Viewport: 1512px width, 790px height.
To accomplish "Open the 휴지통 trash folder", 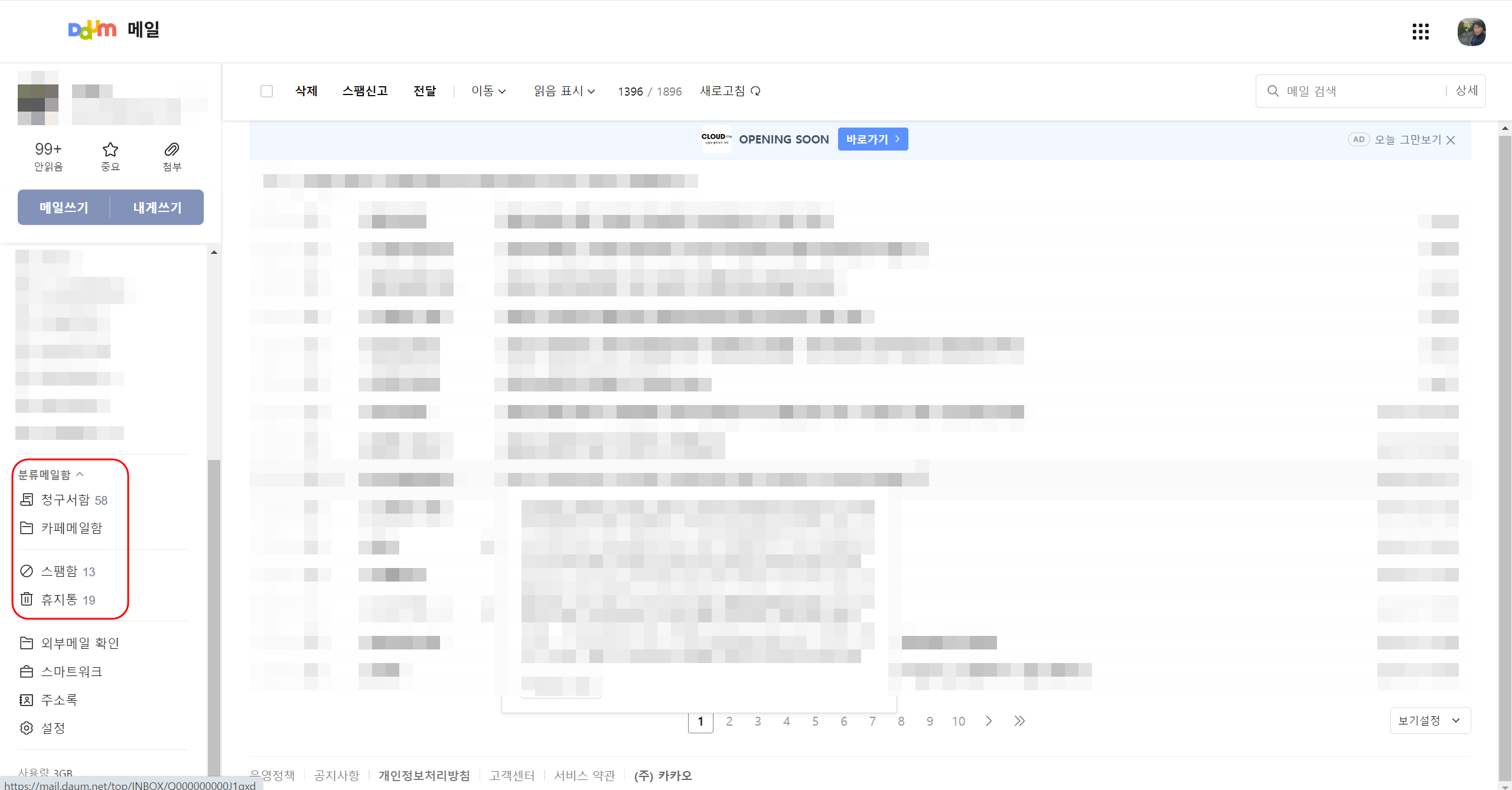I will (x=59, y=600).
